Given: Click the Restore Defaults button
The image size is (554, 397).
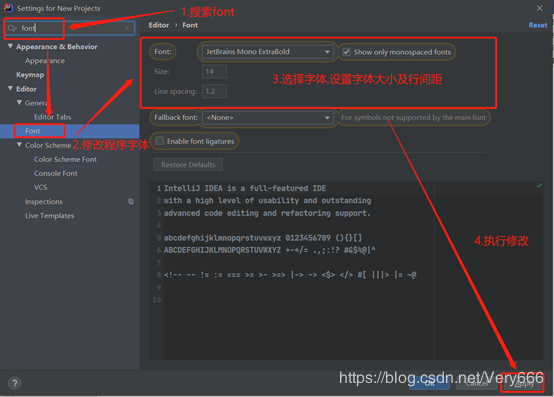Looking at the screenshot, I should pyautogui.click(x=188, y=165).
